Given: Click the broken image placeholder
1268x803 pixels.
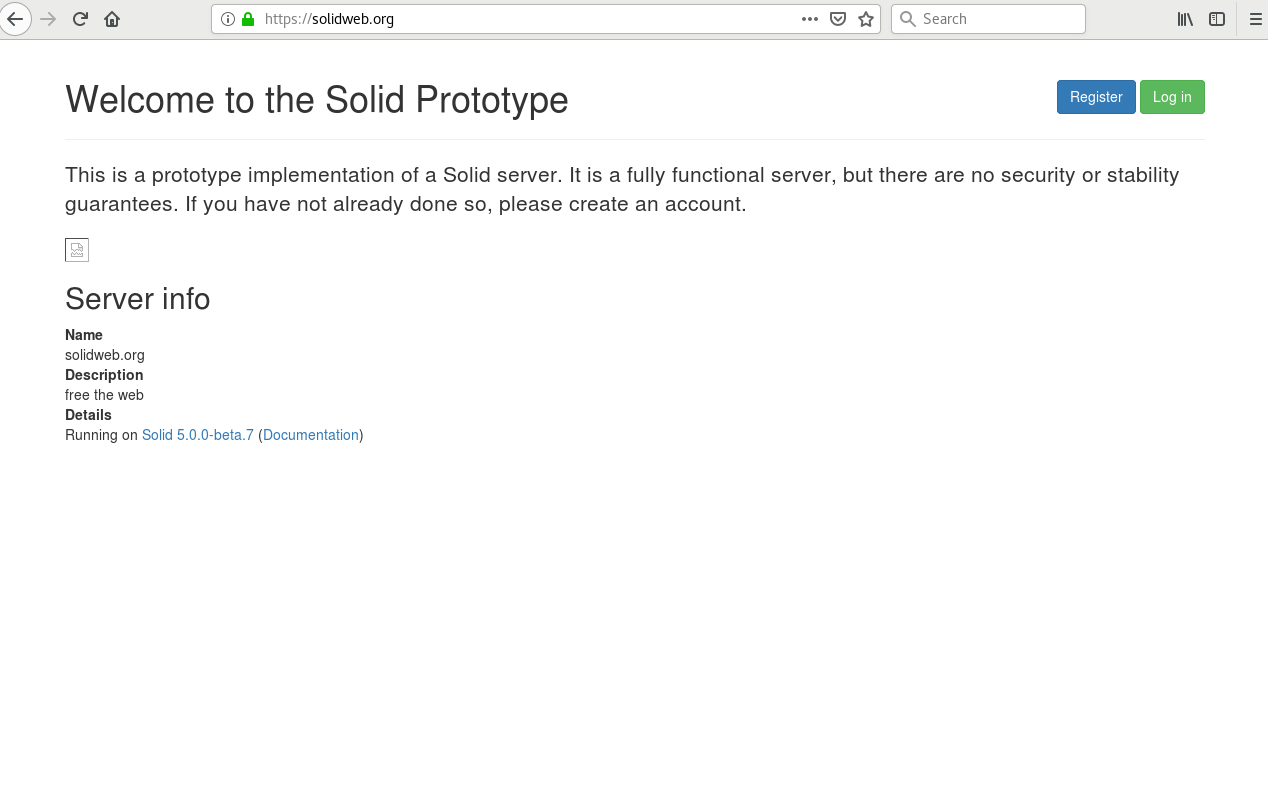Looking at the screenshot, I should pos(77,250).
